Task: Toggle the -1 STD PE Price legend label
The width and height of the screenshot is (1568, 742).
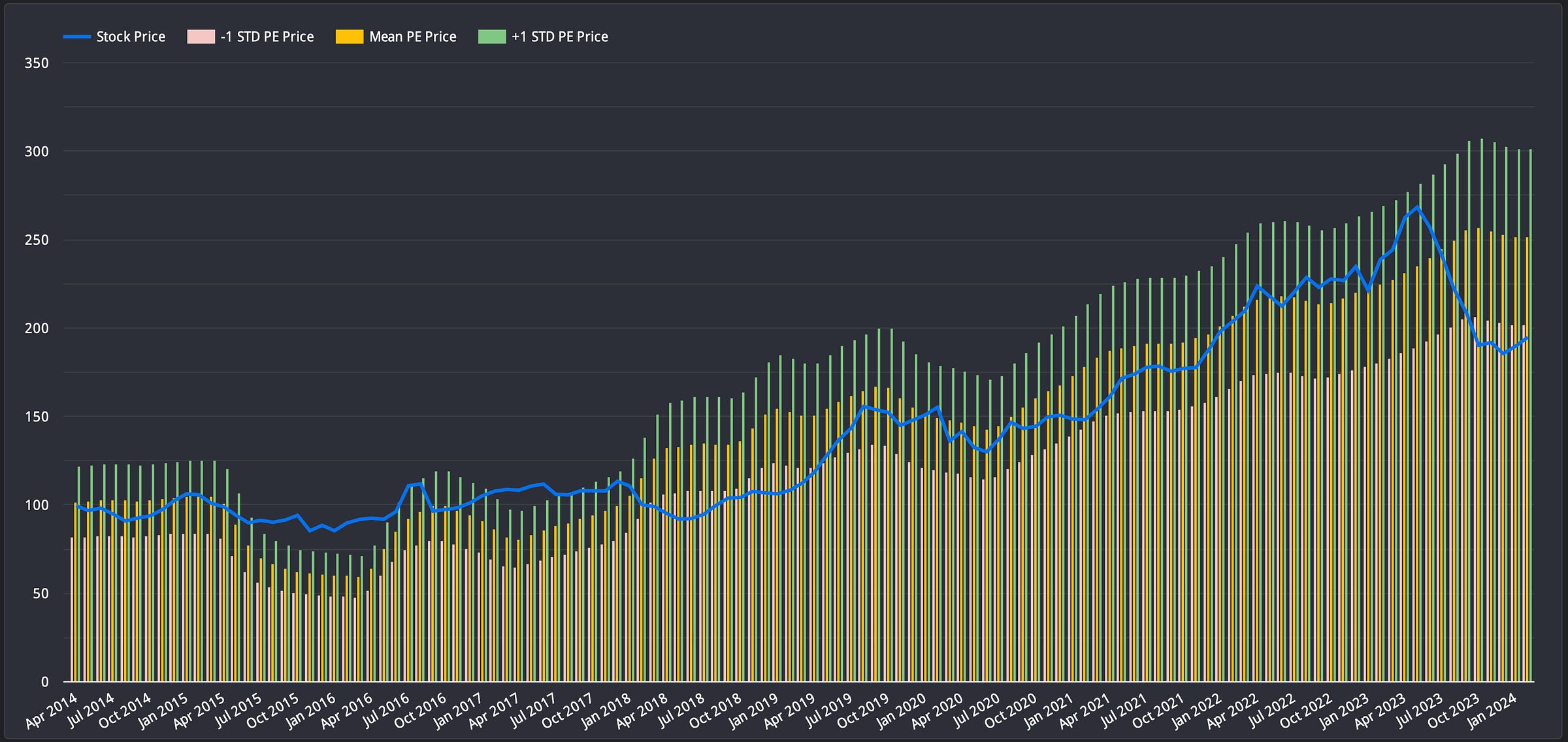Action: [x=267, y=37]
